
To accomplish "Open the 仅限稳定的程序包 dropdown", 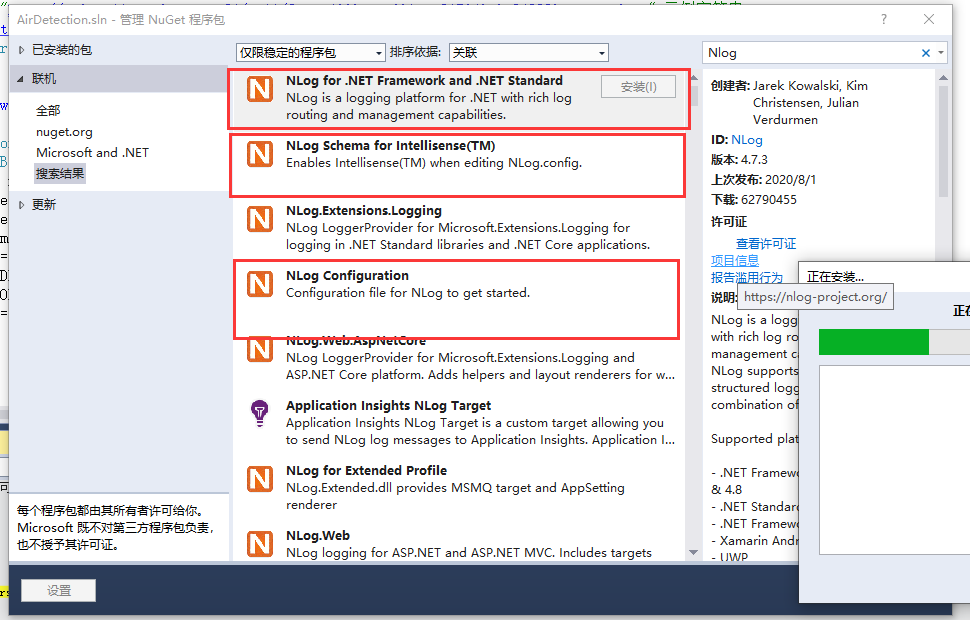I will point(311,53).
